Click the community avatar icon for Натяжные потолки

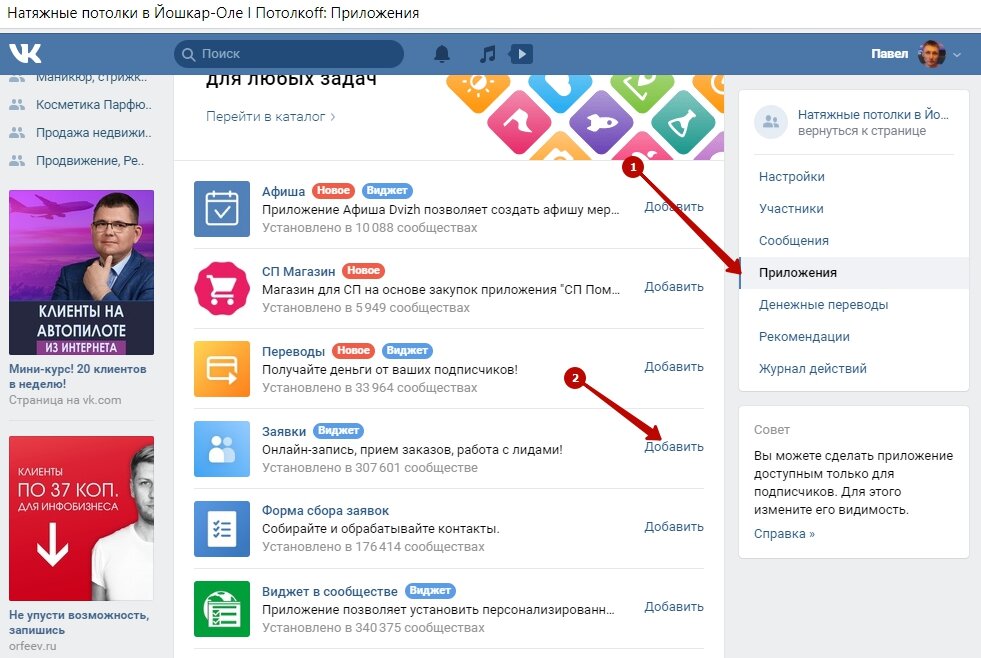point(771,122)
